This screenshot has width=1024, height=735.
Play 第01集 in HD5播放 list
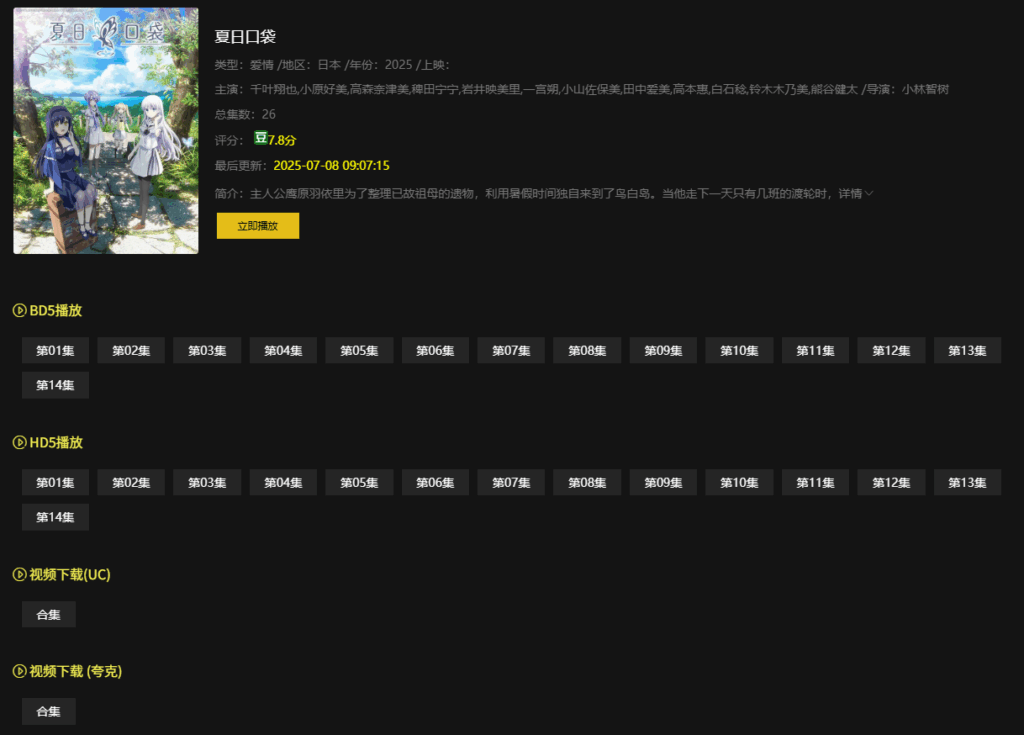point(56,483)
